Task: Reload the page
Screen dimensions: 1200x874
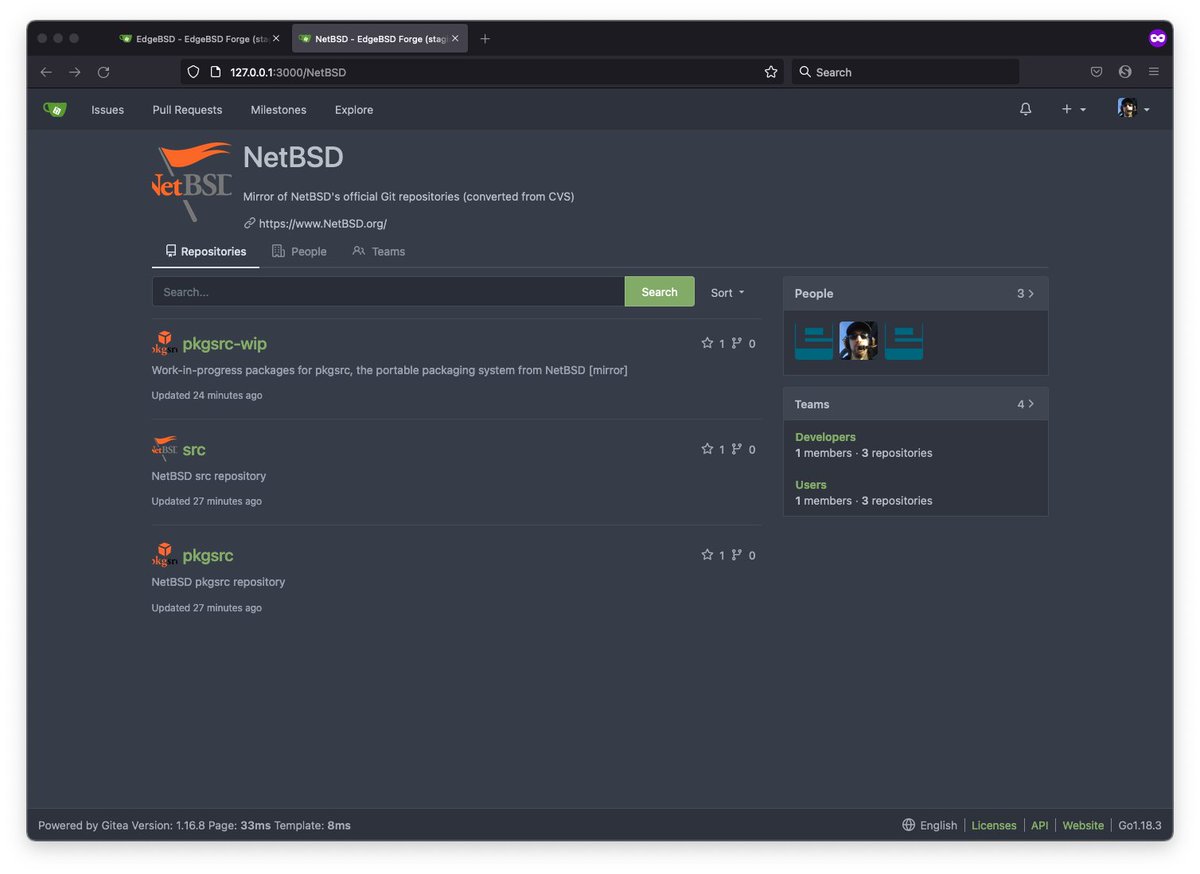Action: [103, 72]
